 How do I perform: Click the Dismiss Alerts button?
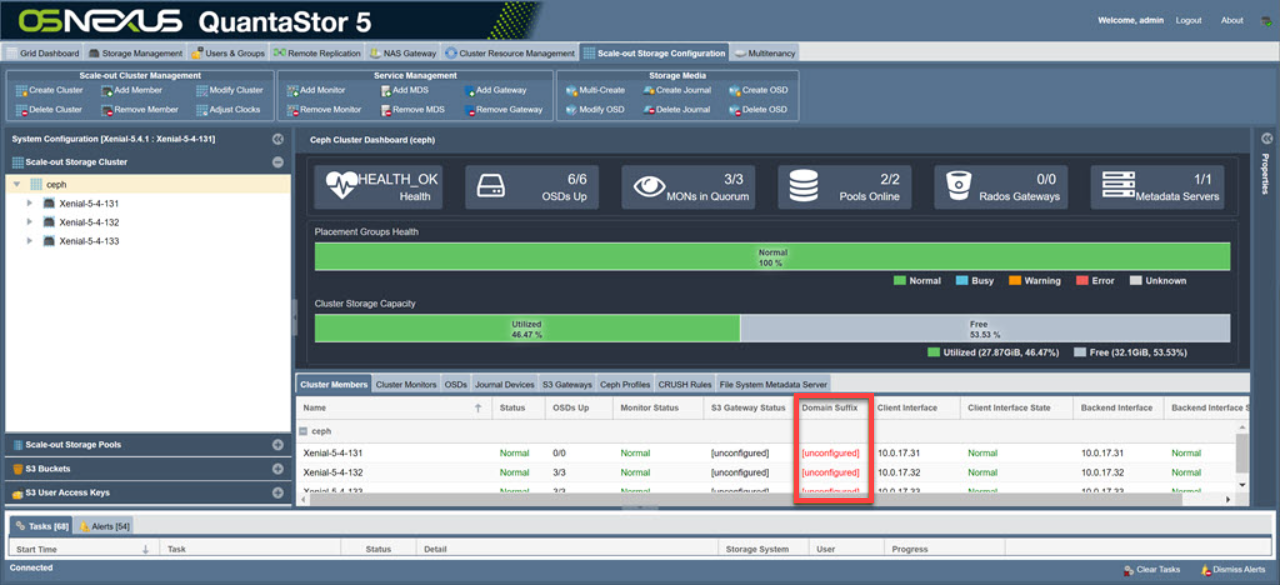1234,569
